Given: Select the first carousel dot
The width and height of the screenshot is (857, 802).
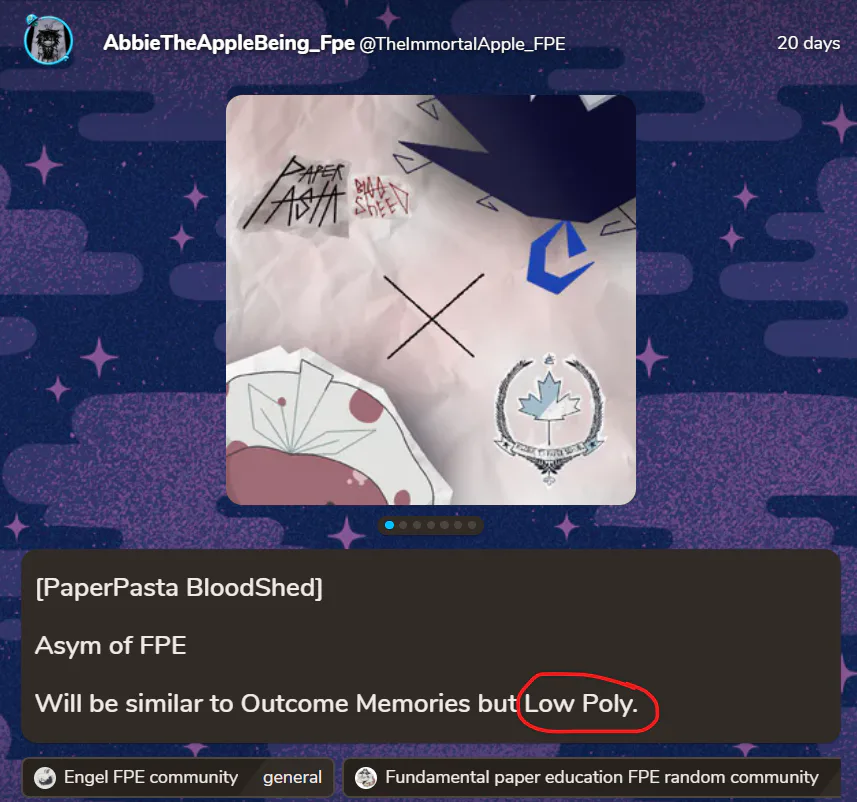Looking at the screenshot, I should (x=389, y=525).
